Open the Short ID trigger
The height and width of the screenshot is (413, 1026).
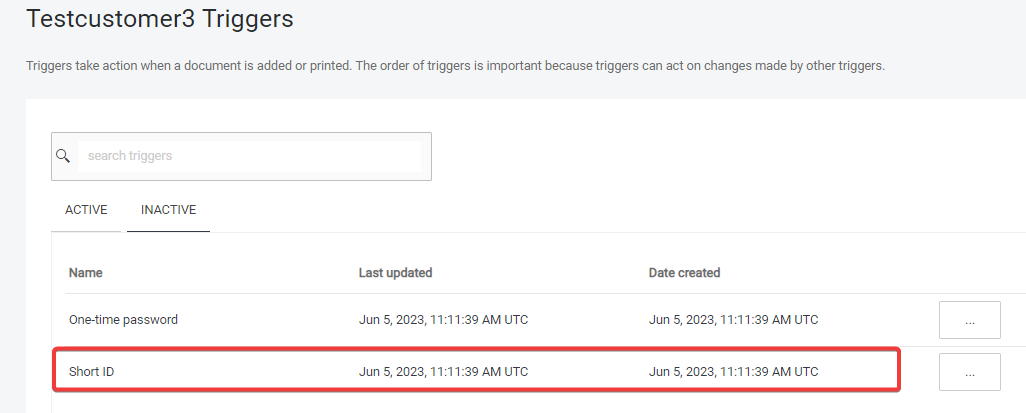pyautogui.click(x=92, y=372)
